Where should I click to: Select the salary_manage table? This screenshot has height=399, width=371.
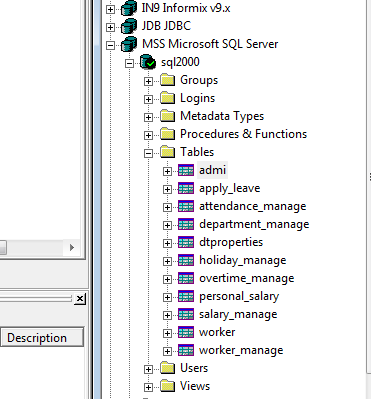pos(238,314)
